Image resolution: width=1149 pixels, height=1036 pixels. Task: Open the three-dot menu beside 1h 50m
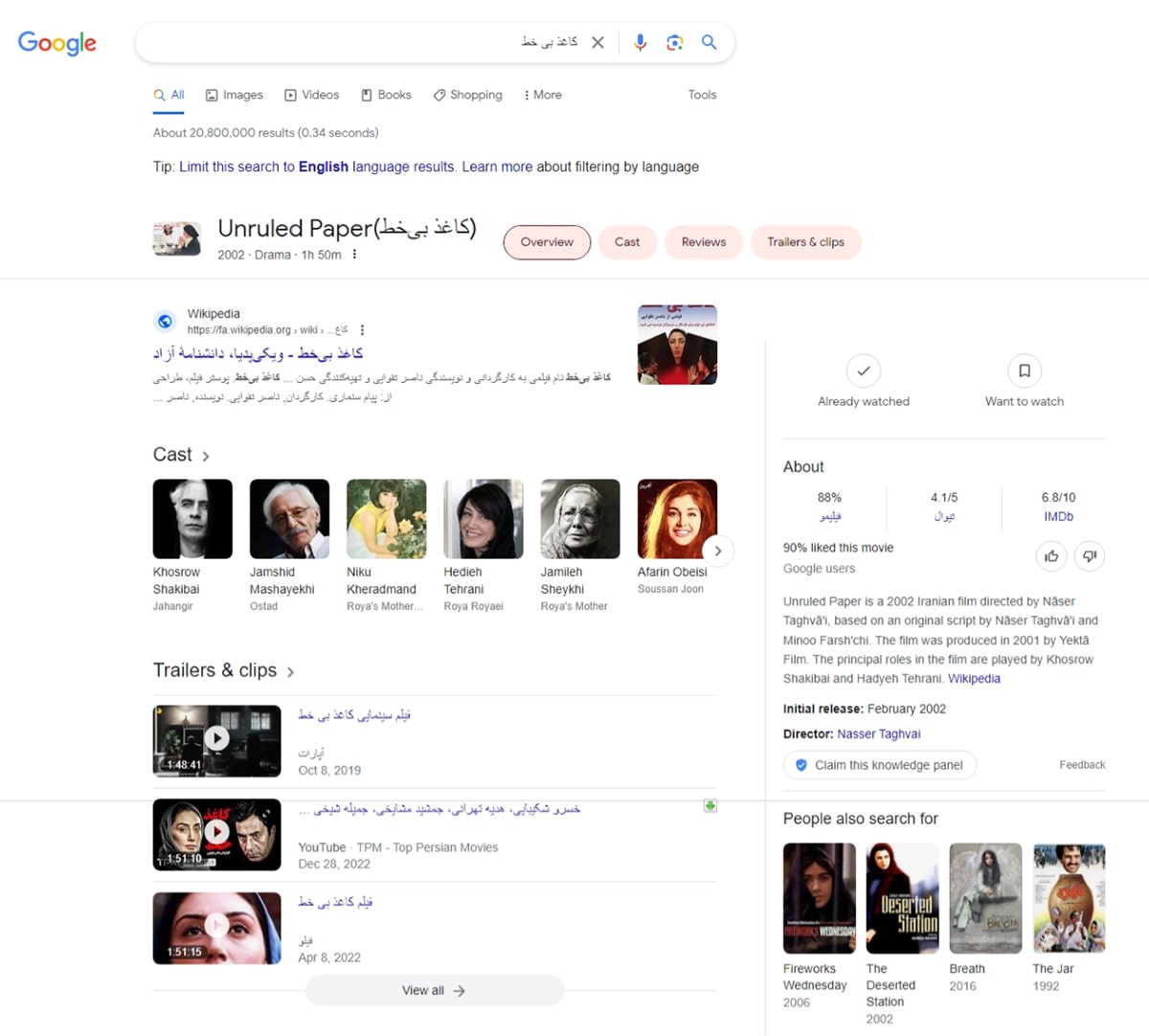pyautogui.click(x=354, y=255)
